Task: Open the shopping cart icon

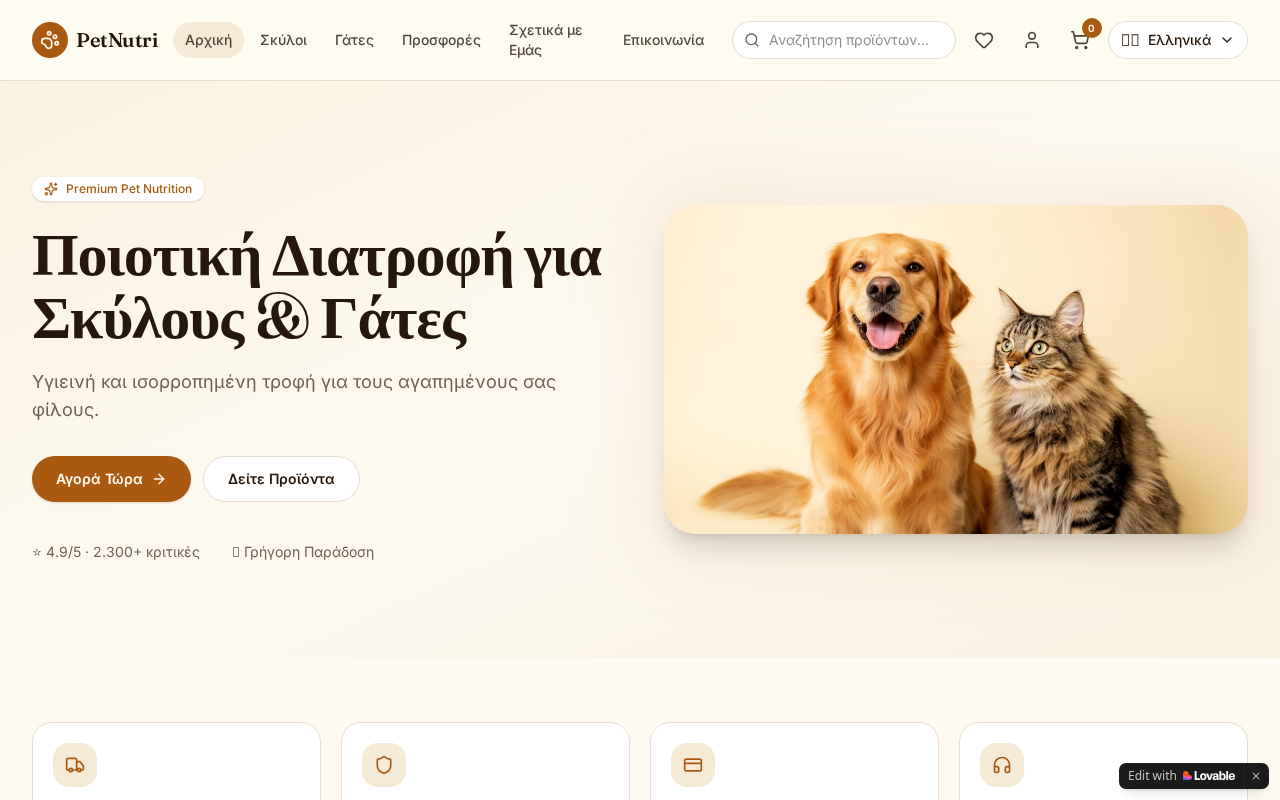Action: pyautogui.click(x=1080, y=40)
